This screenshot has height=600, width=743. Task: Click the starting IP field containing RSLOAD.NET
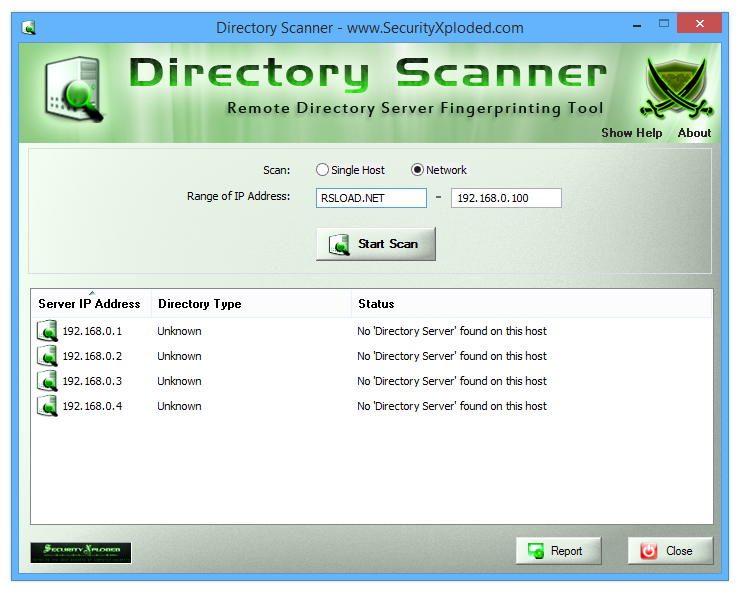point(371,198)
